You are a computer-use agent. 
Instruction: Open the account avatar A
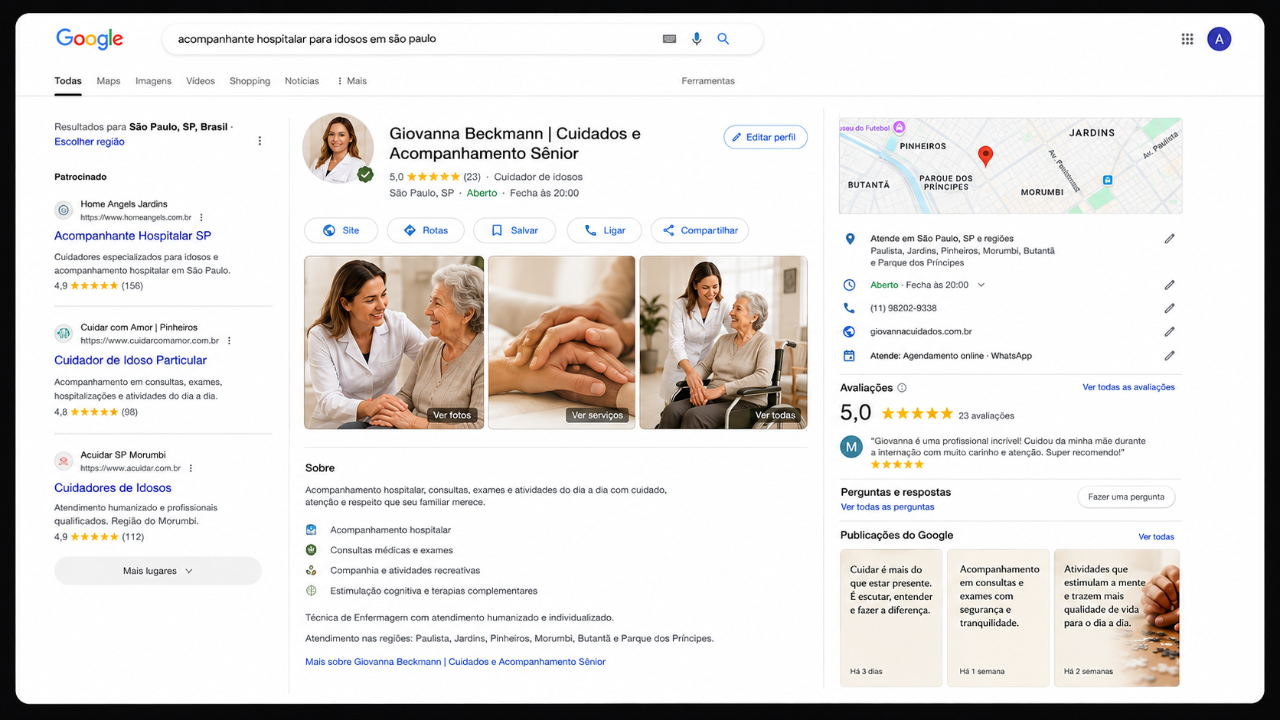pyautogui.click(x=1219, y=39)
